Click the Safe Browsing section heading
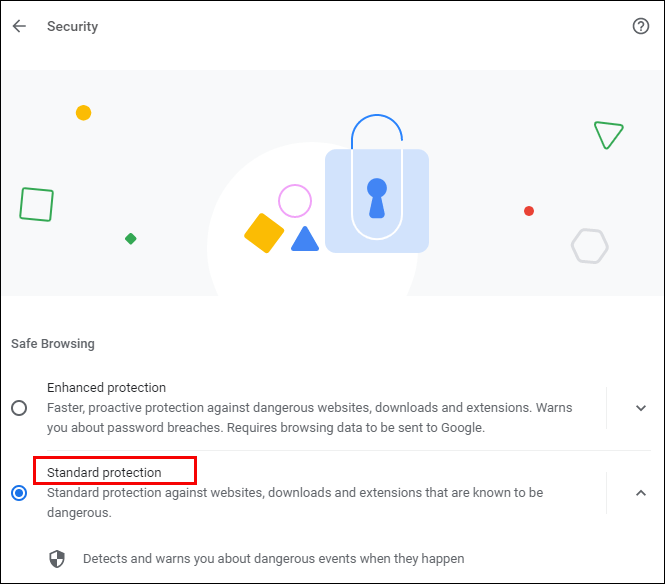665x584 pixels. pyautogui.click(x=53, y=344)
